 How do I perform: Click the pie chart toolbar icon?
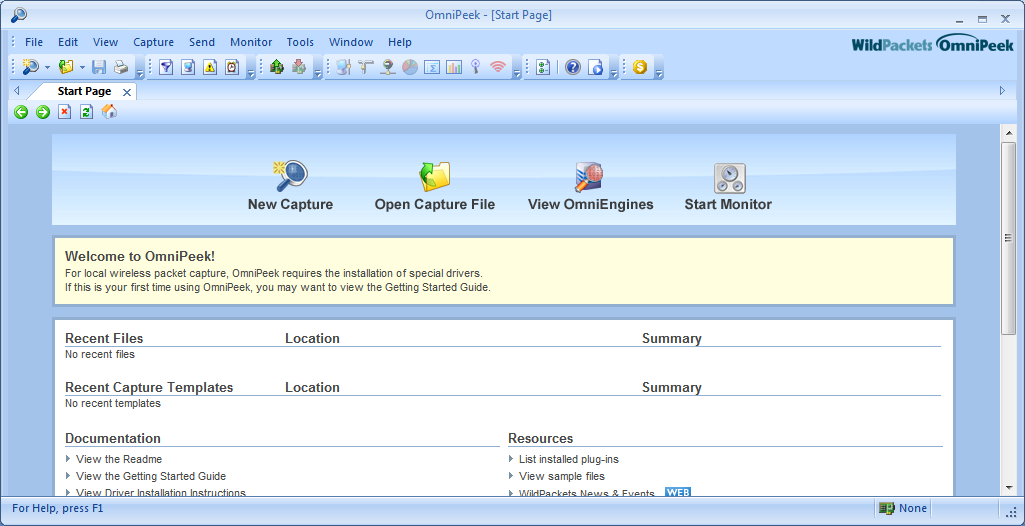[410, 67]
